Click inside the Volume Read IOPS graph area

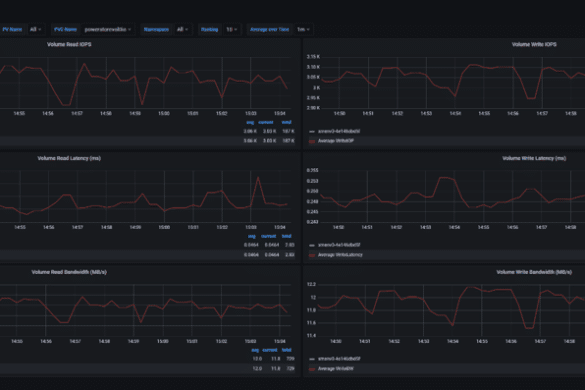coord(146,83)
